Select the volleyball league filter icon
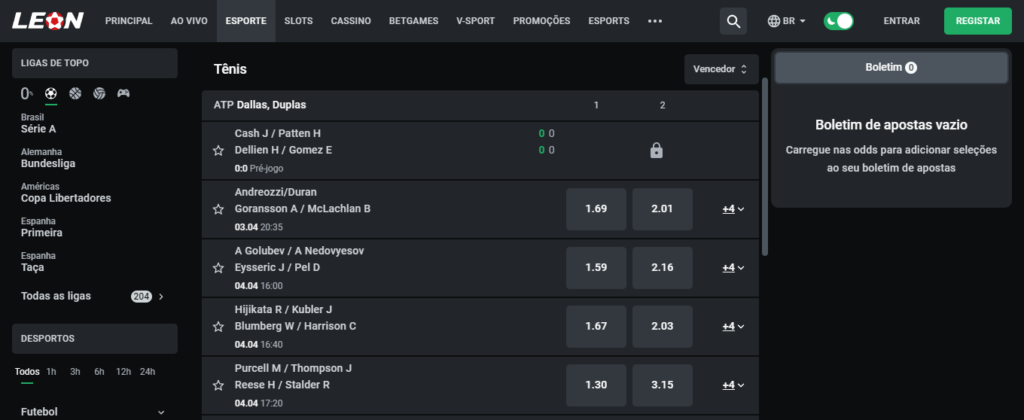Screen dimensions: 1024x420 [99, 94]
